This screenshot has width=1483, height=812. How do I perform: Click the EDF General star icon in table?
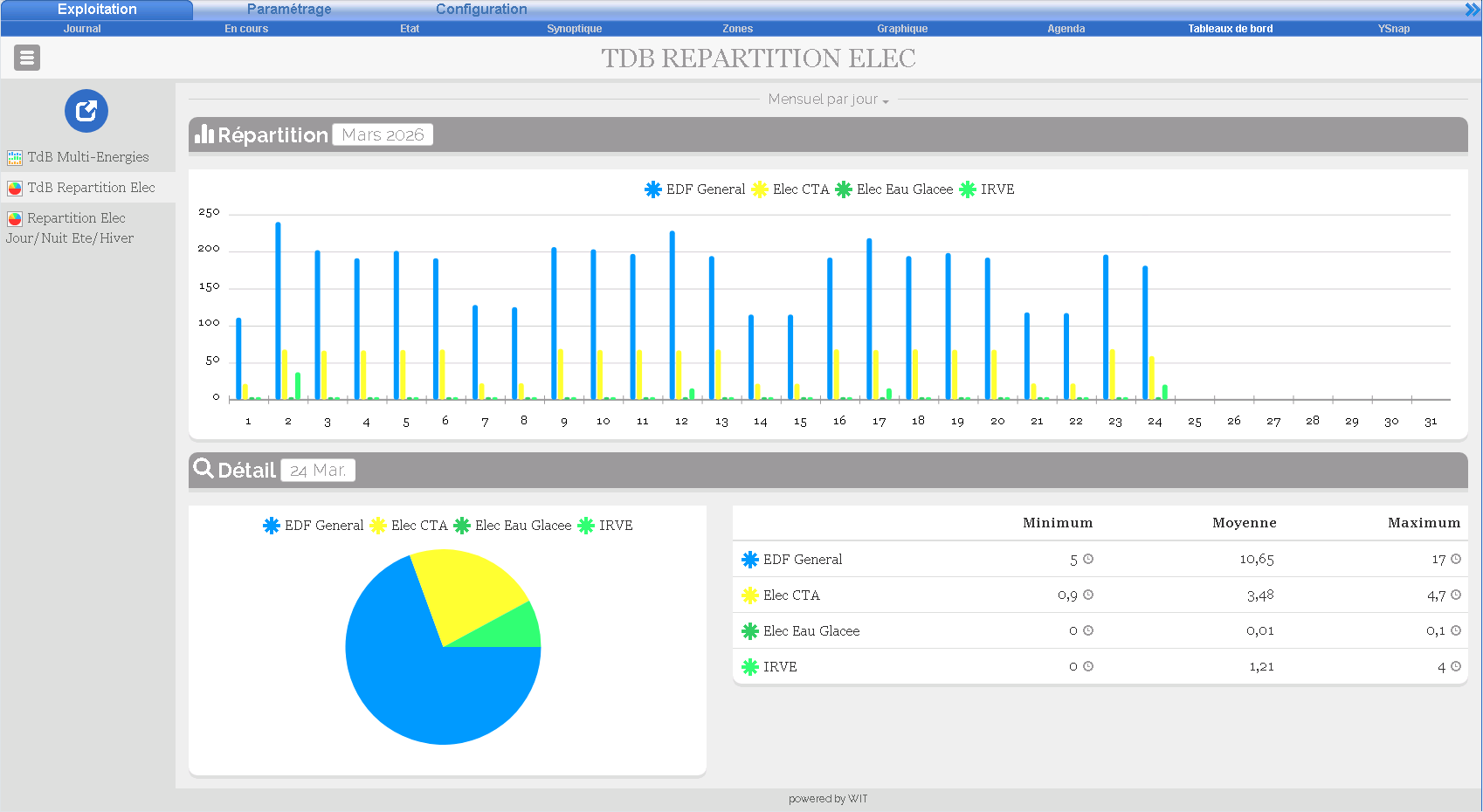pyautogui.click(x=750, y=560)
